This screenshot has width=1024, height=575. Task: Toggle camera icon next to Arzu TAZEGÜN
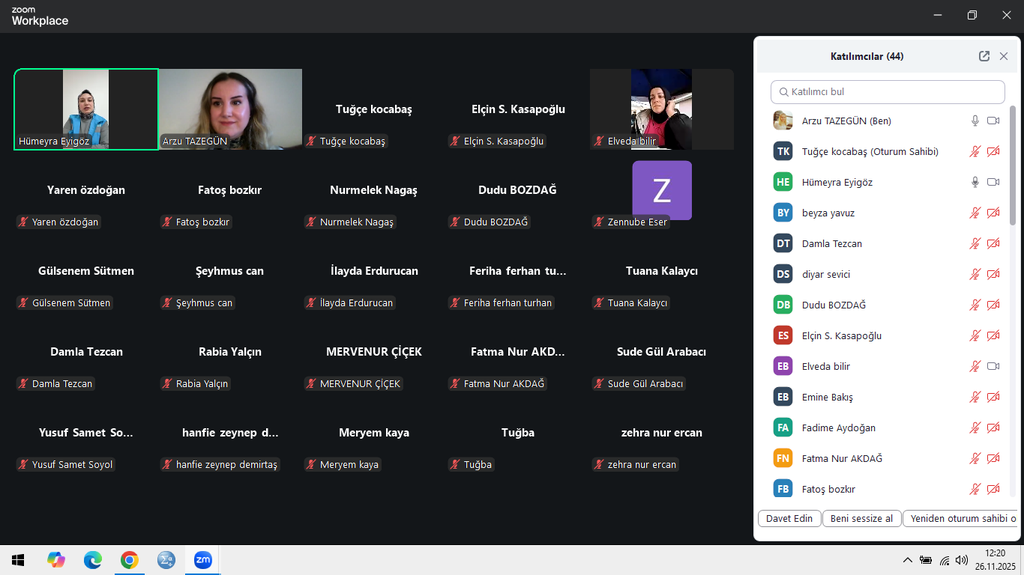pyautogui.click(x=993, y=121)
